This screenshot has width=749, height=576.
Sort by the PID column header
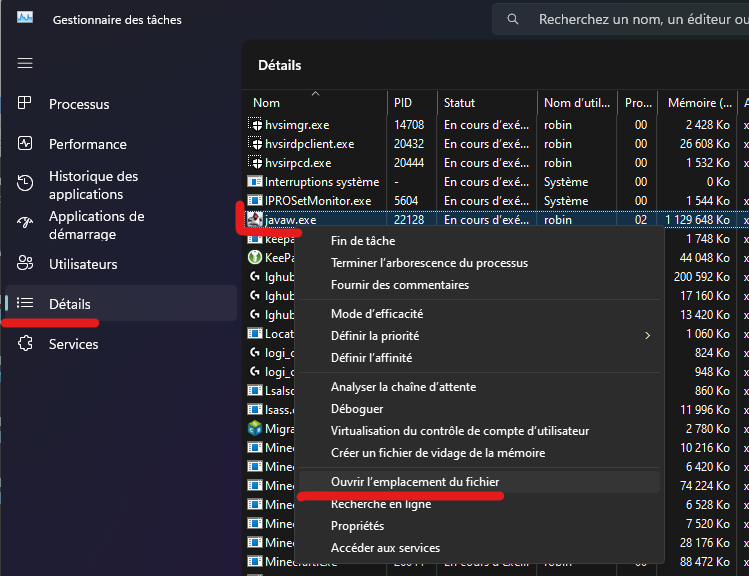pyautogui.click(x=412, y=103)
